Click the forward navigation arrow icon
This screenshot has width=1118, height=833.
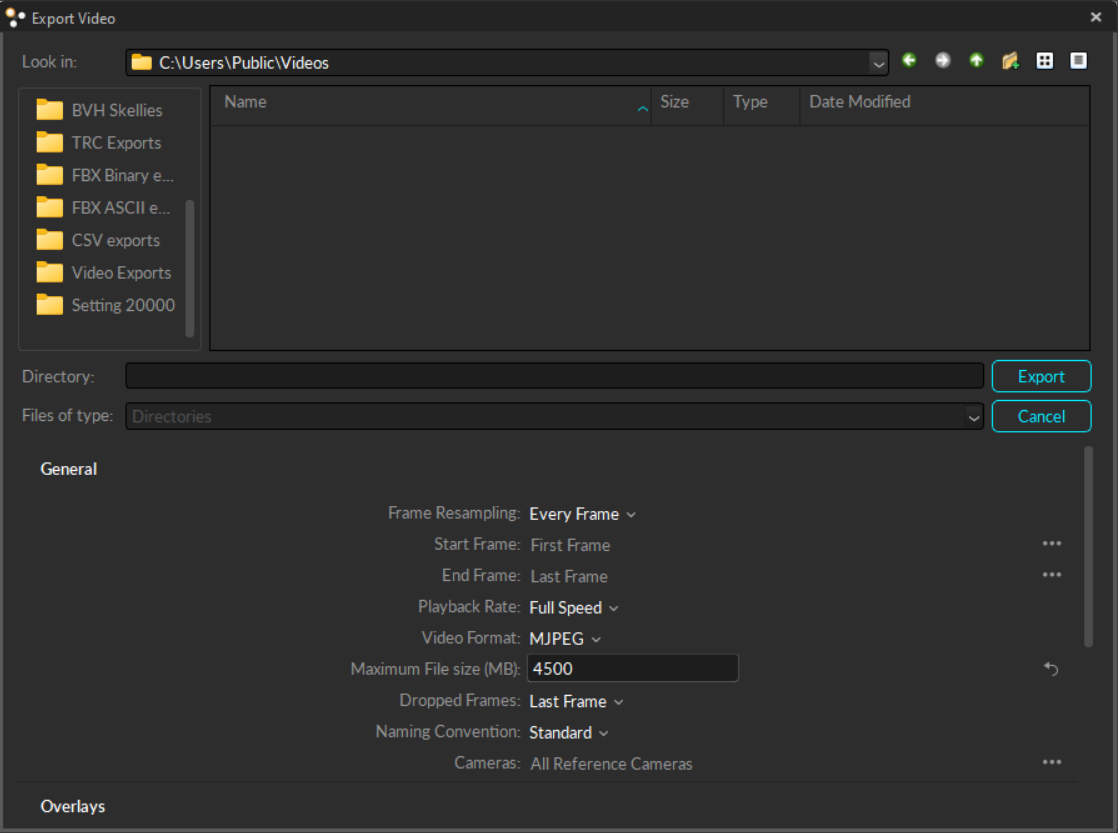[x=942, y=61]
